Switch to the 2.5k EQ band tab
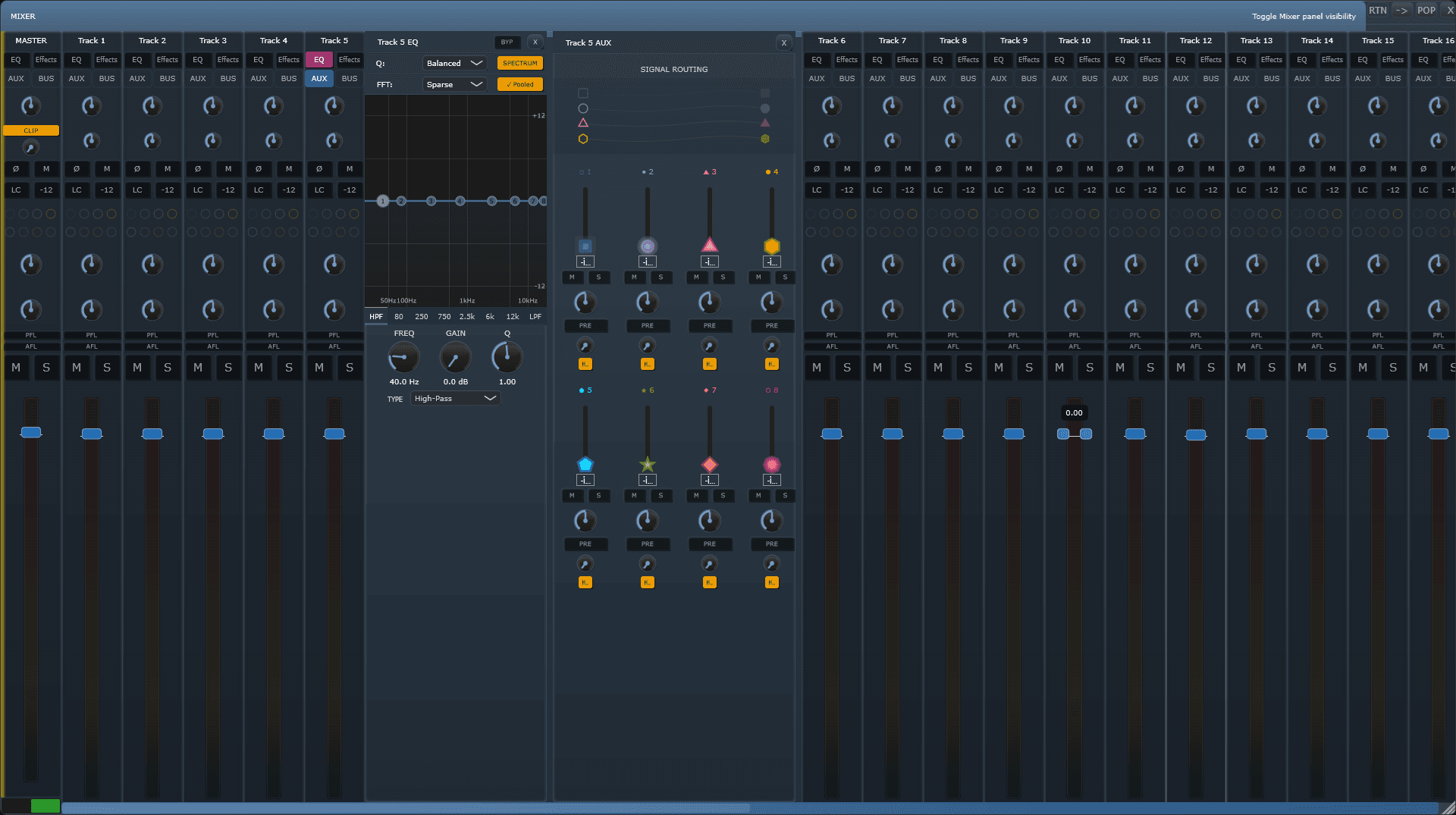This screenshot has width=1456, height=815. point(467,317)
